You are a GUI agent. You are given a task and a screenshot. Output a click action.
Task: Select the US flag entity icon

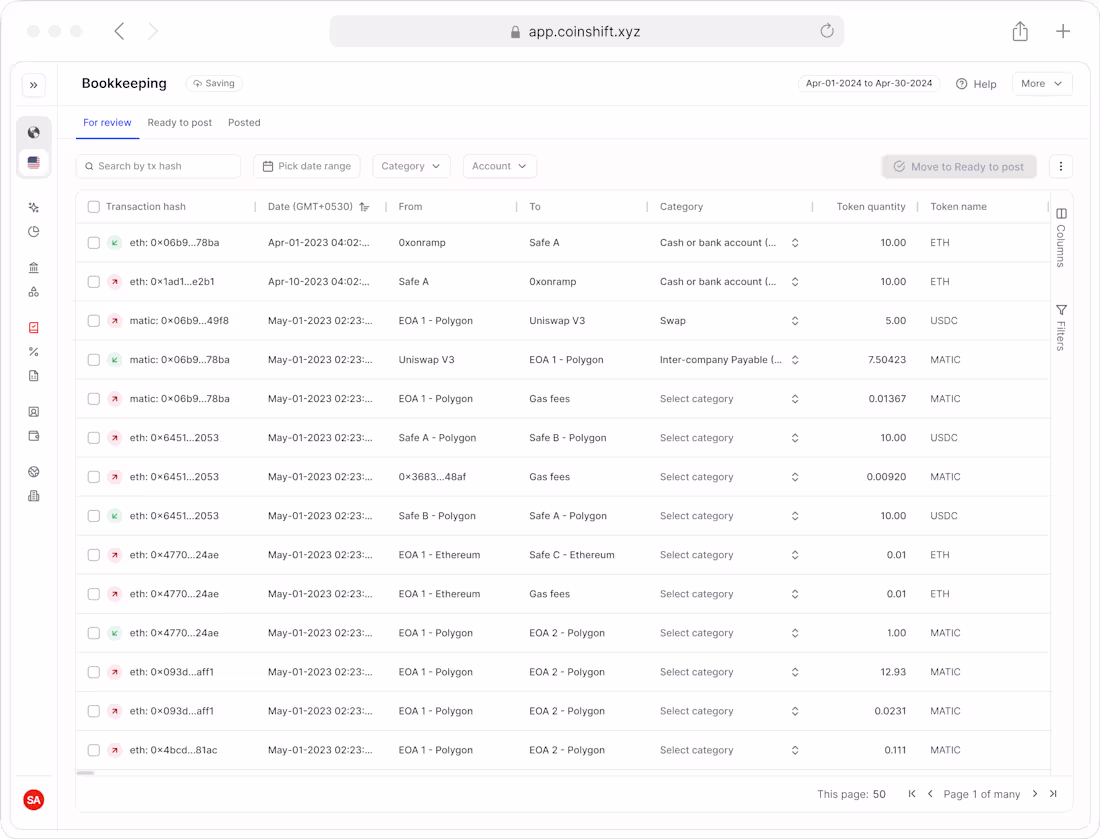pyautogui.click(x=33, y=162)
